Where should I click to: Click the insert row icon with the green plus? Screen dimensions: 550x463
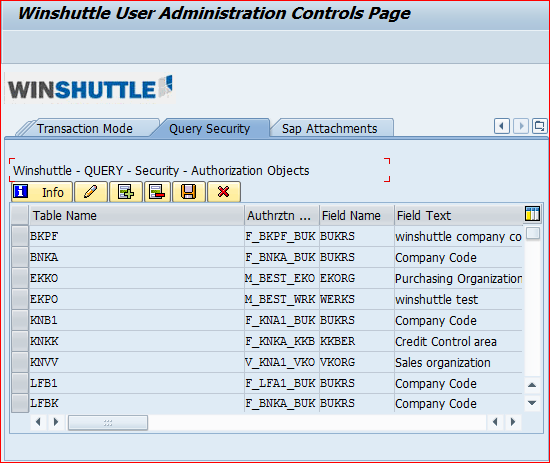pyautogui.click(x=126, y=192)
